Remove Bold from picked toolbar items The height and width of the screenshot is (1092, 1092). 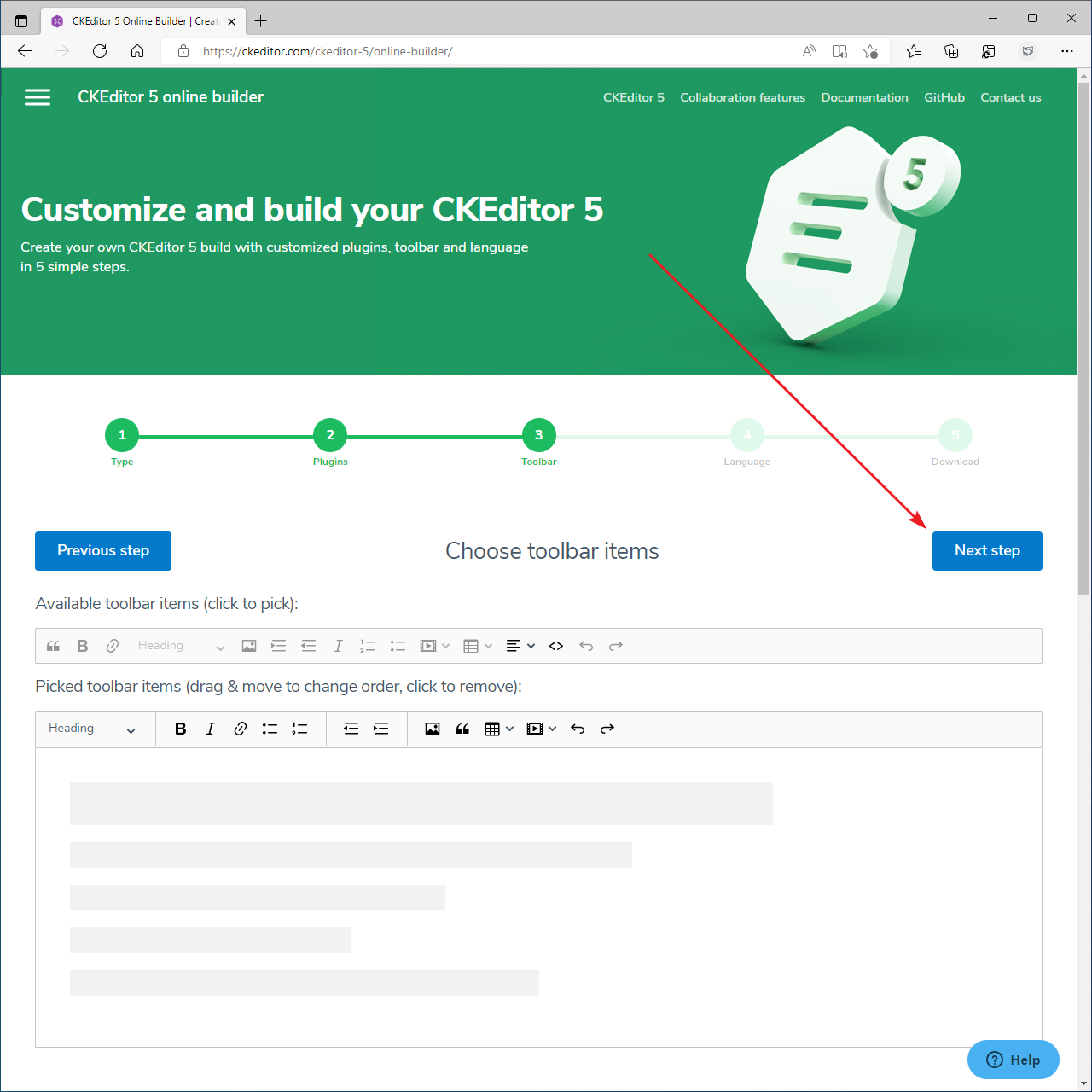180,729
